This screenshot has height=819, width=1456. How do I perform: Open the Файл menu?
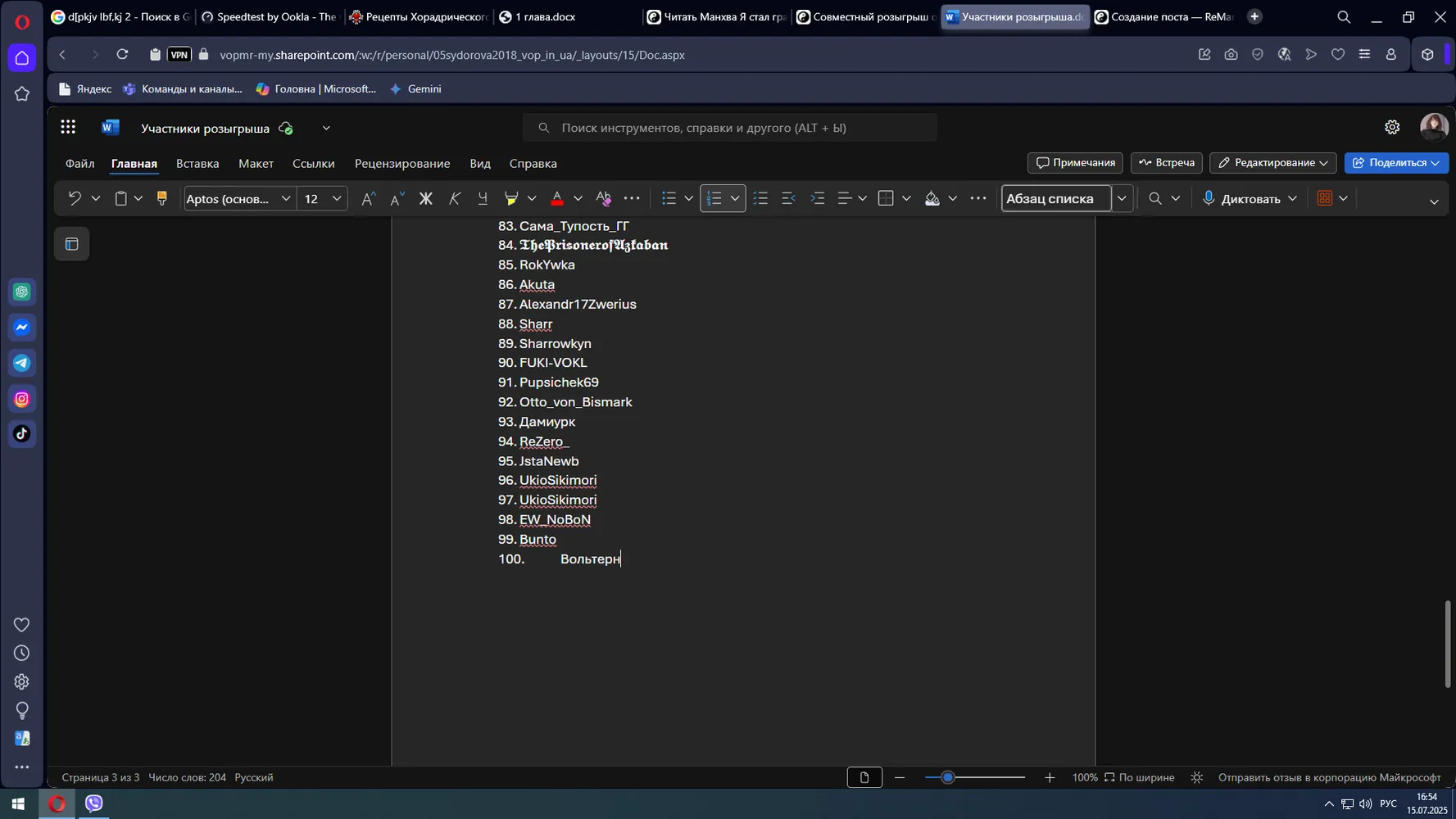tap(79, 163)
